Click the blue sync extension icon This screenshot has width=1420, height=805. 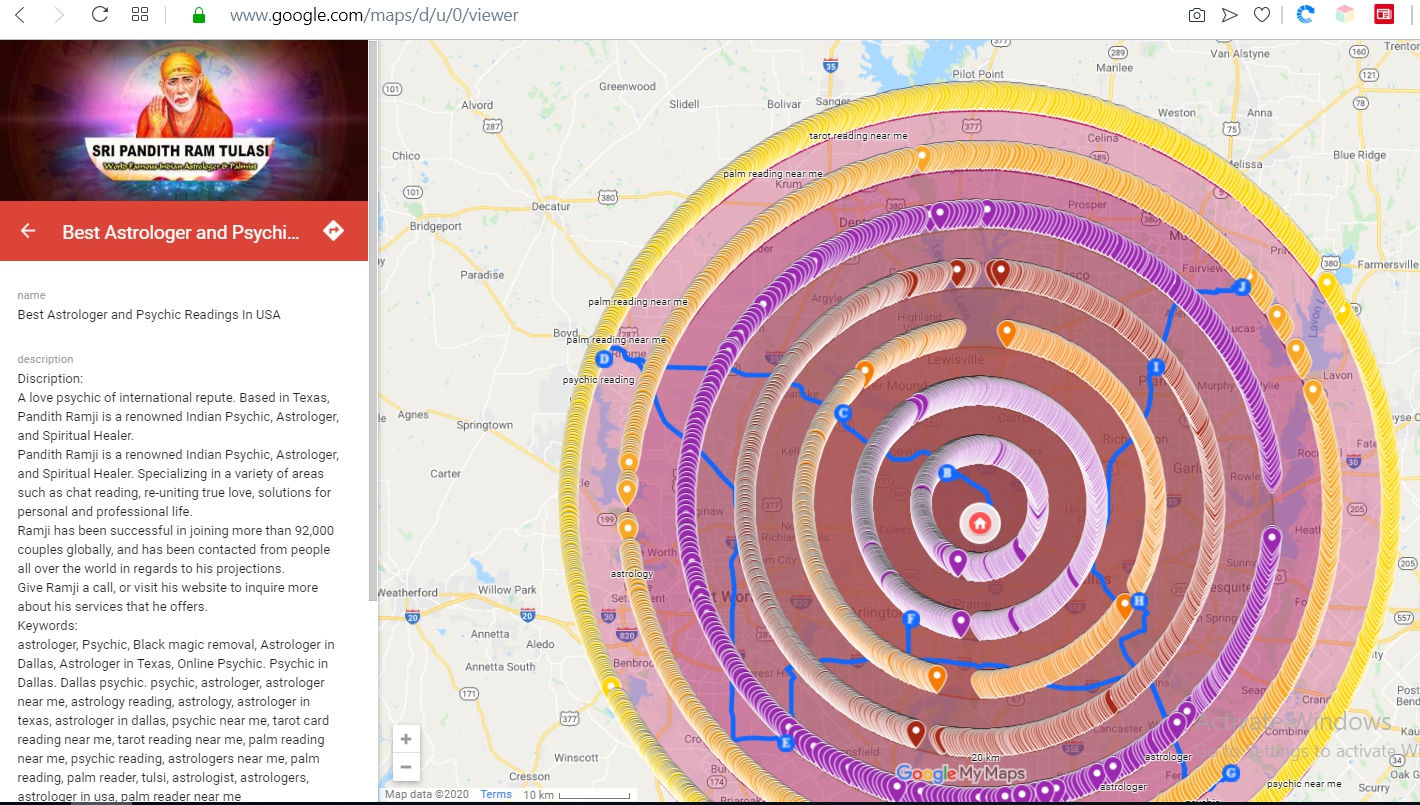[x=1306, y=14]
